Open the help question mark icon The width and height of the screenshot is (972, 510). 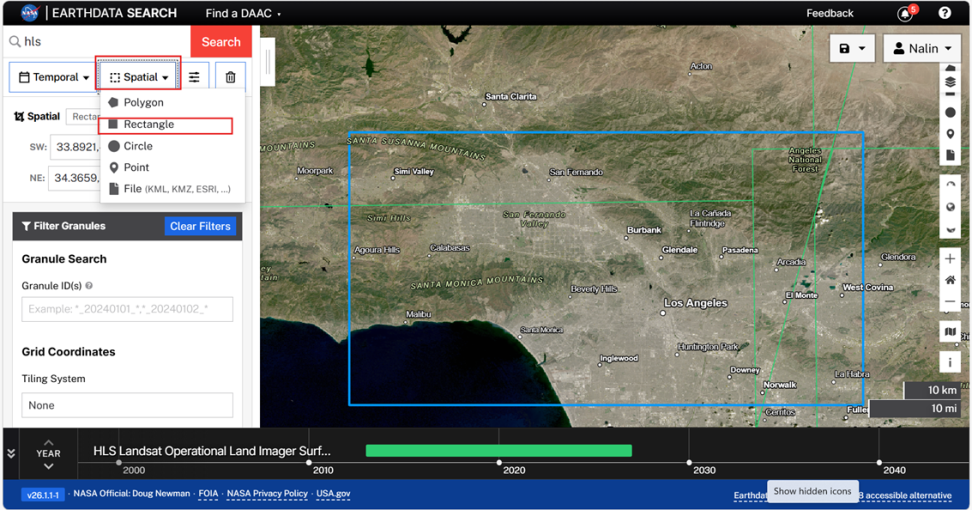point(944,13)
